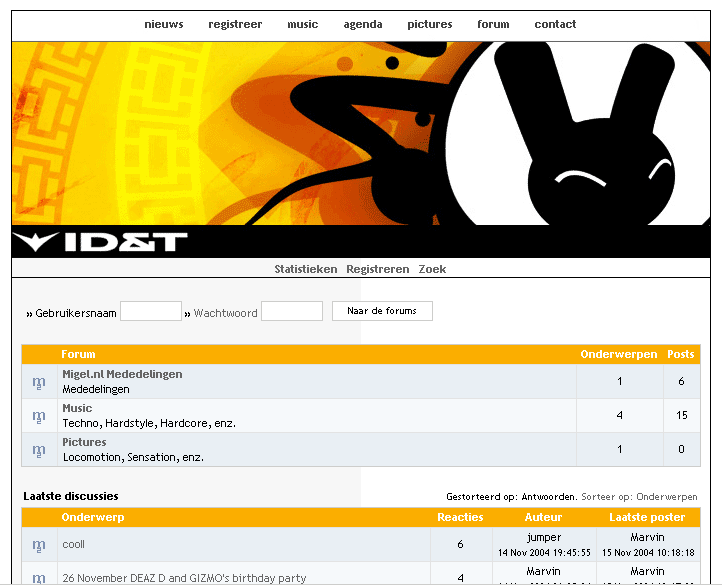Click the Onderwerp column header

[93, 517]
